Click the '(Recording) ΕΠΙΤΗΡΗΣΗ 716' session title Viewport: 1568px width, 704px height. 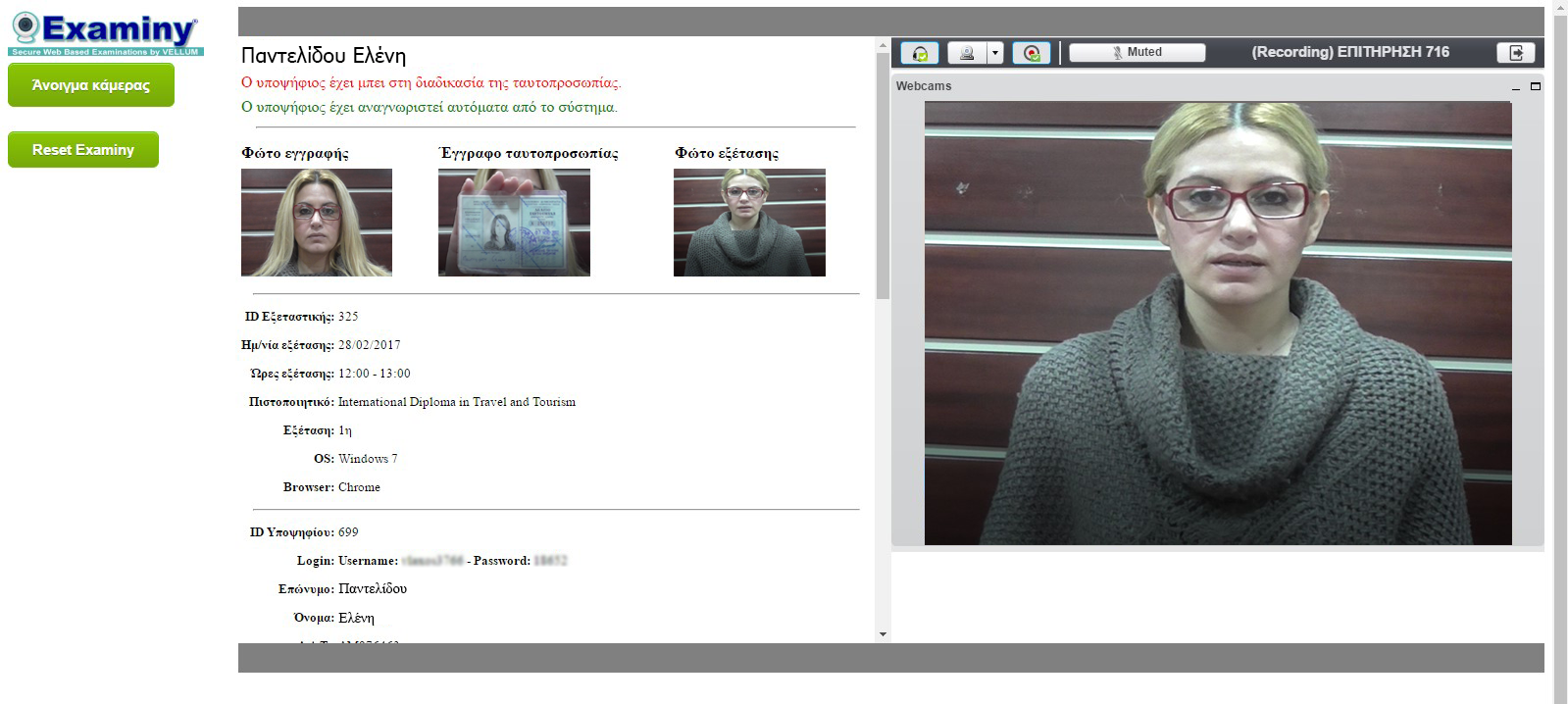coord(1350,52)
